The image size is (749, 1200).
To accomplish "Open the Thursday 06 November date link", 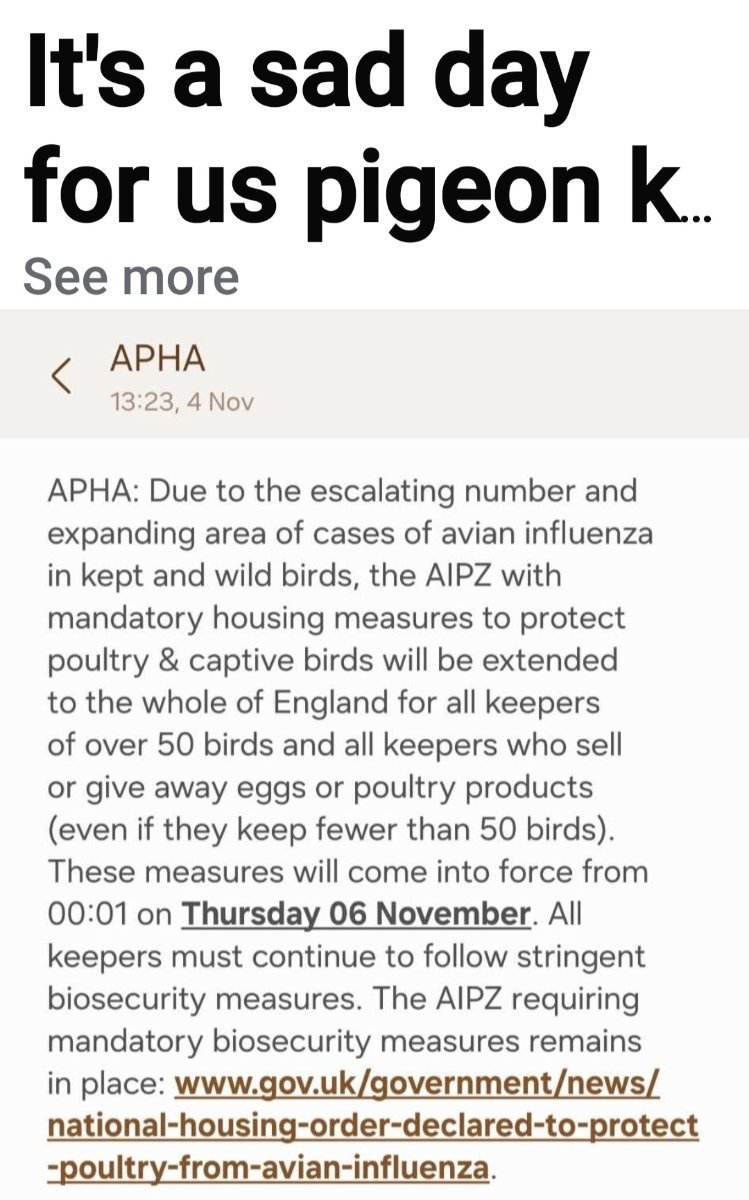I will click(355, 913).
